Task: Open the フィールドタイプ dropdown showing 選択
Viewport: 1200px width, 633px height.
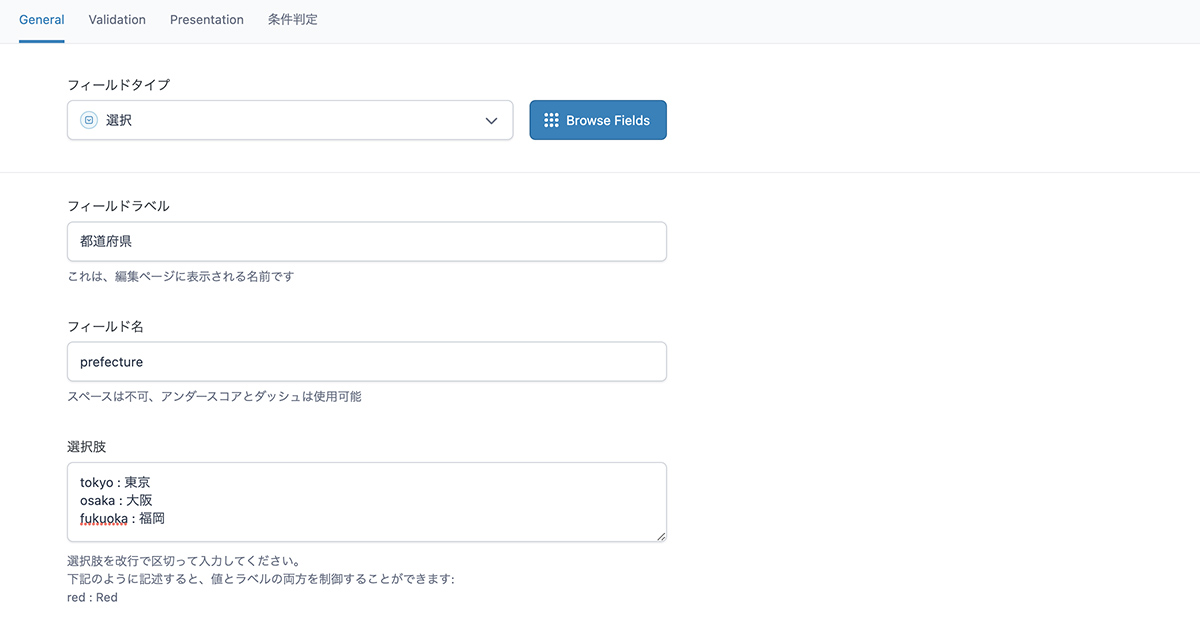Action: click(290, 120)
